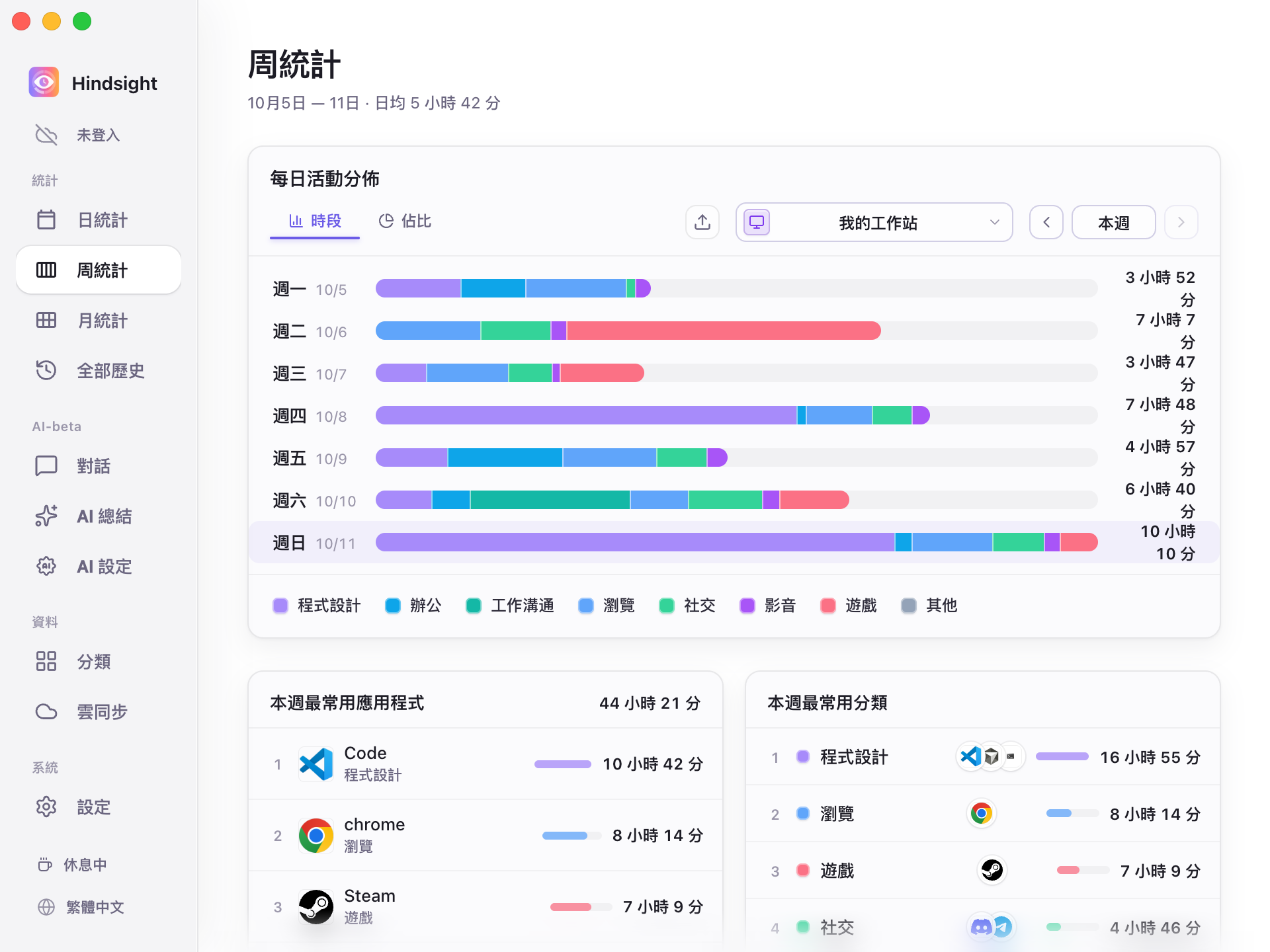Click 社交 legend item

687,606
